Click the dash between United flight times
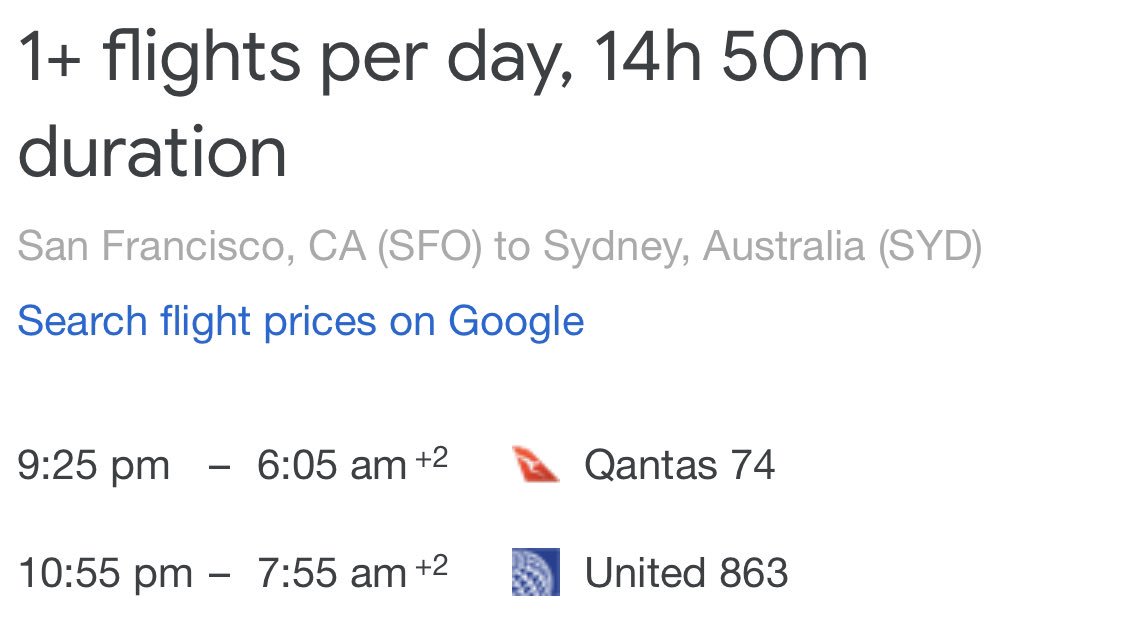This screenshot has width=1138, height=621. 222,573
